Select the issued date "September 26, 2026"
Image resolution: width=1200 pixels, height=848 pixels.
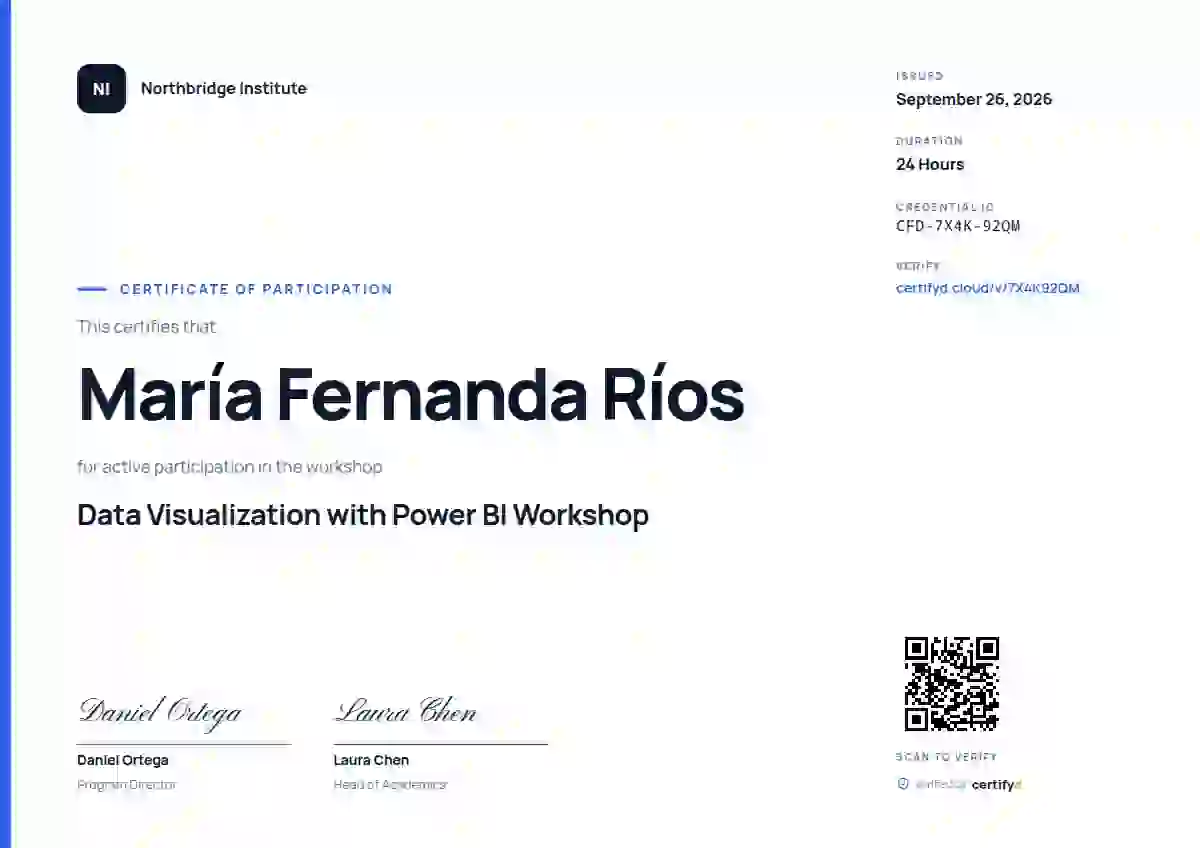(974, 99)
